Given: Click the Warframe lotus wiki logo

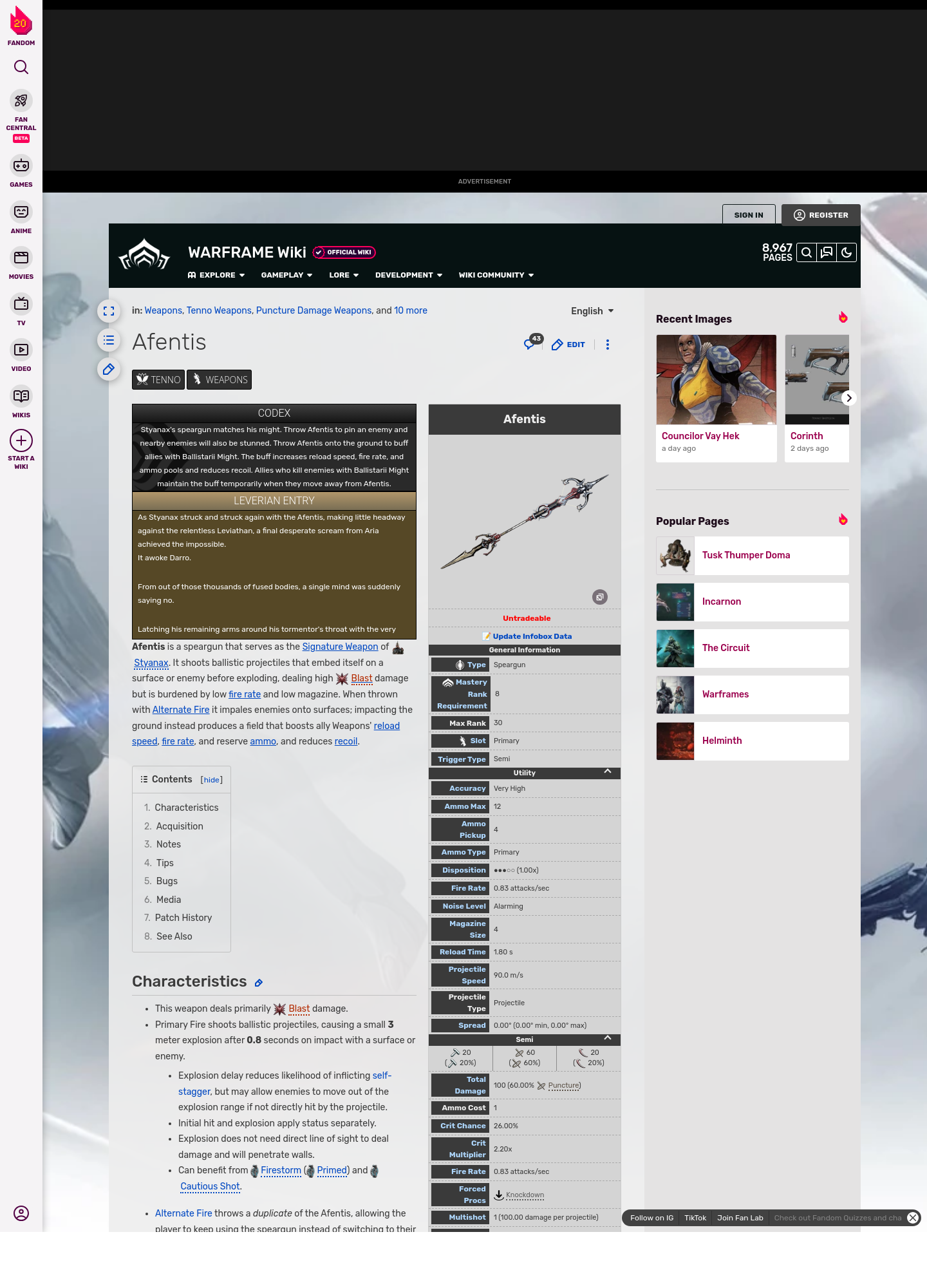Looking at the screenshot, I should 144,255.
